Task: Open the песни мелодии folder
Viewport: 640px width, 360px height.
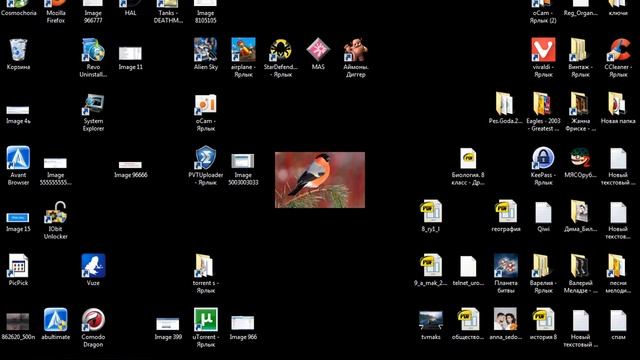Action: coord(618,266)
